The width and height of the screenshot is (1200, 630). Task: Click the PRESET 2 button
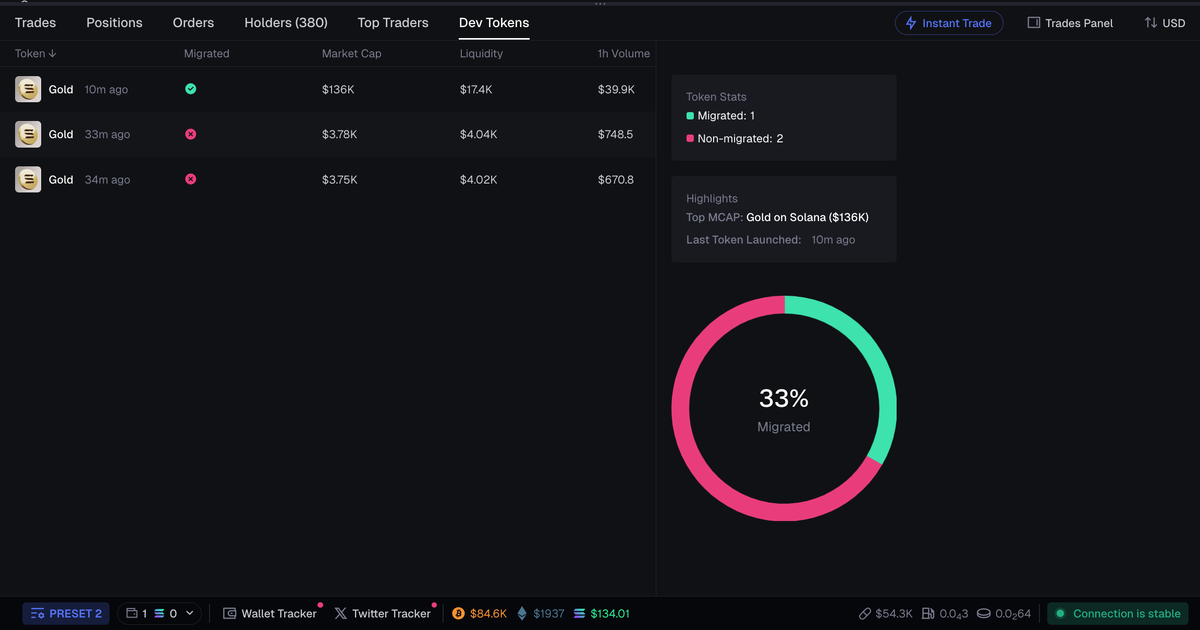click(x=66, y=613)
